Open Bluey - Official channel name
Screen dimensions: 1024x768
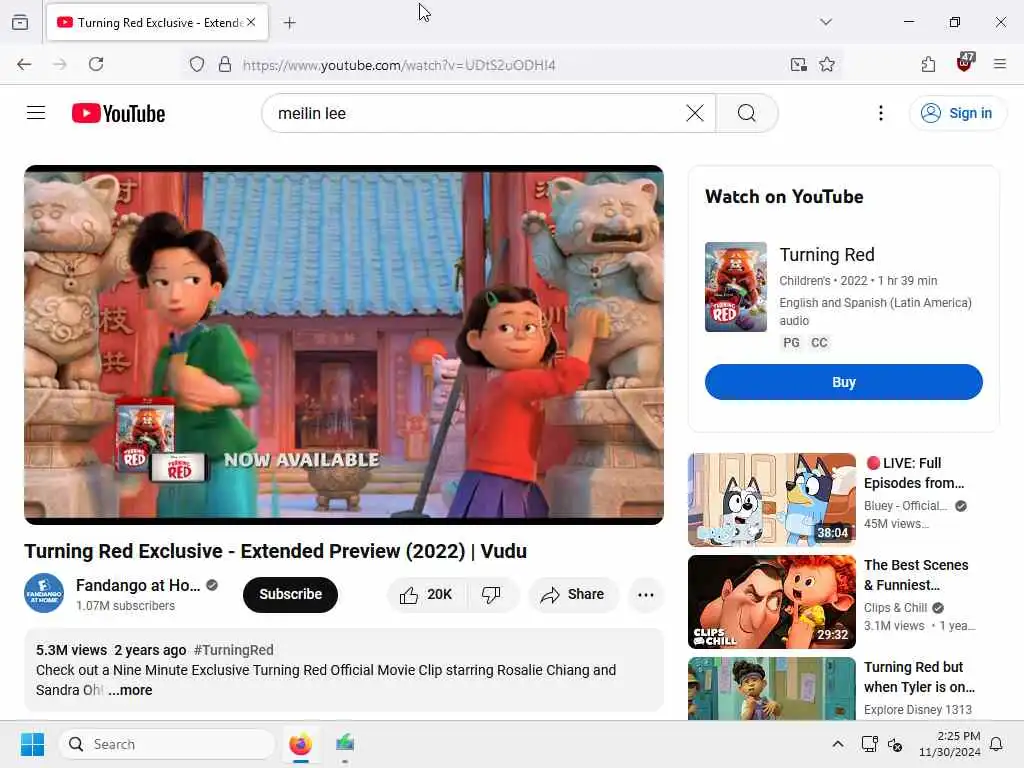coord(905,506)
